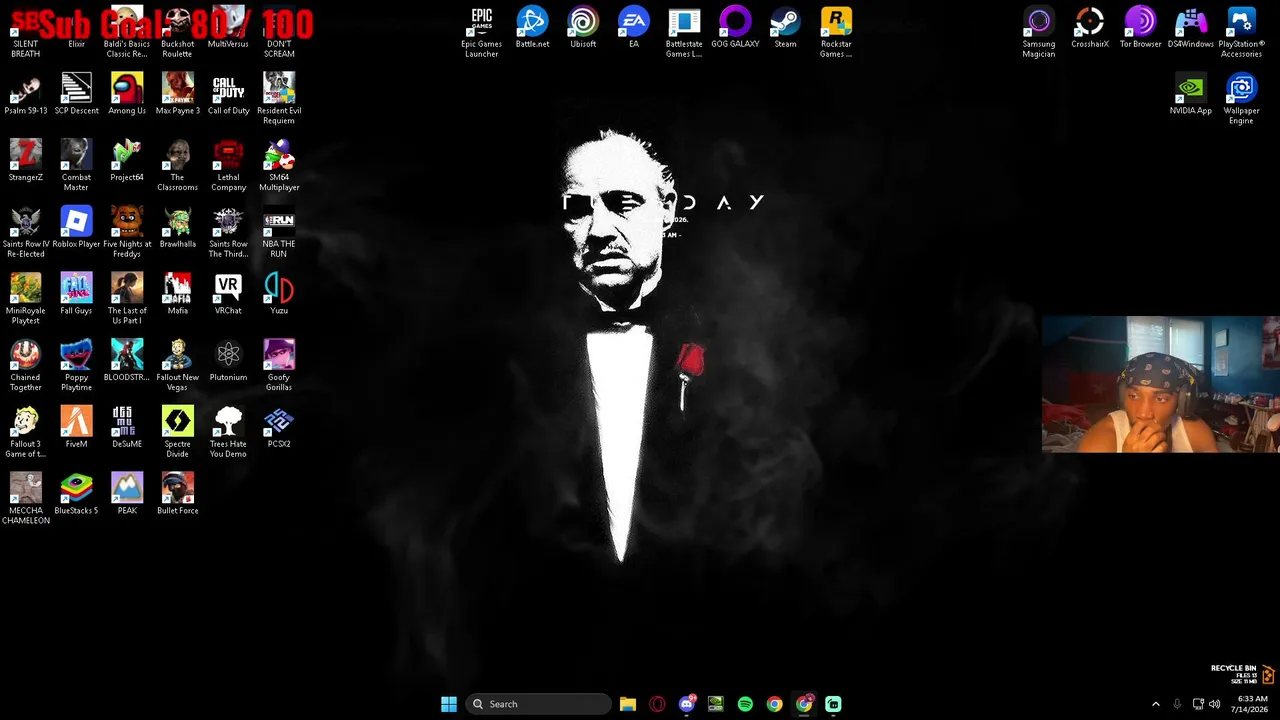Open Spotify from the taskbar
Viewport: 1280px width, 720px height.
(x=745, y=704)
